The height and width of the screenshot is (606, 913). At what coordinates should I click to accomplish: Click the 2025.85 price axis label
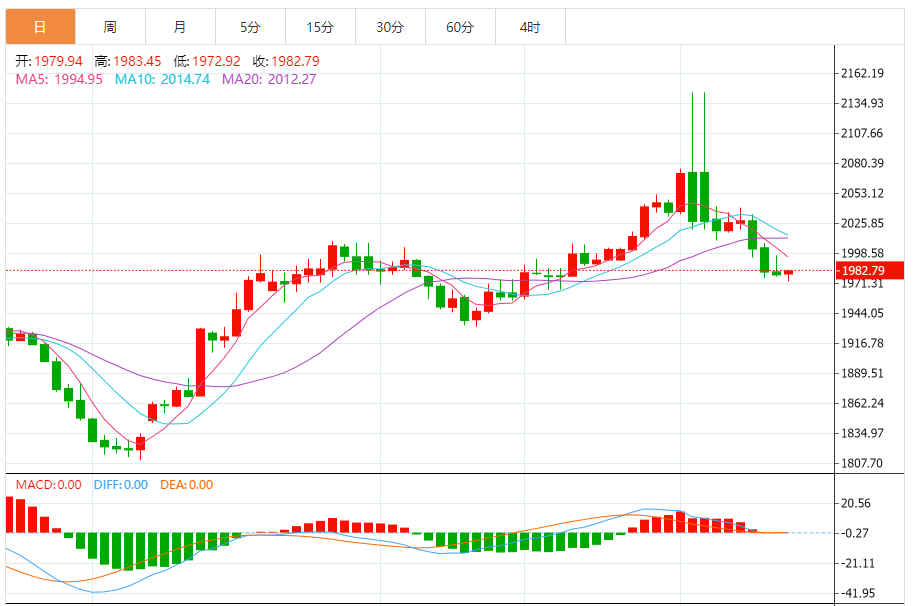(862, 223)
